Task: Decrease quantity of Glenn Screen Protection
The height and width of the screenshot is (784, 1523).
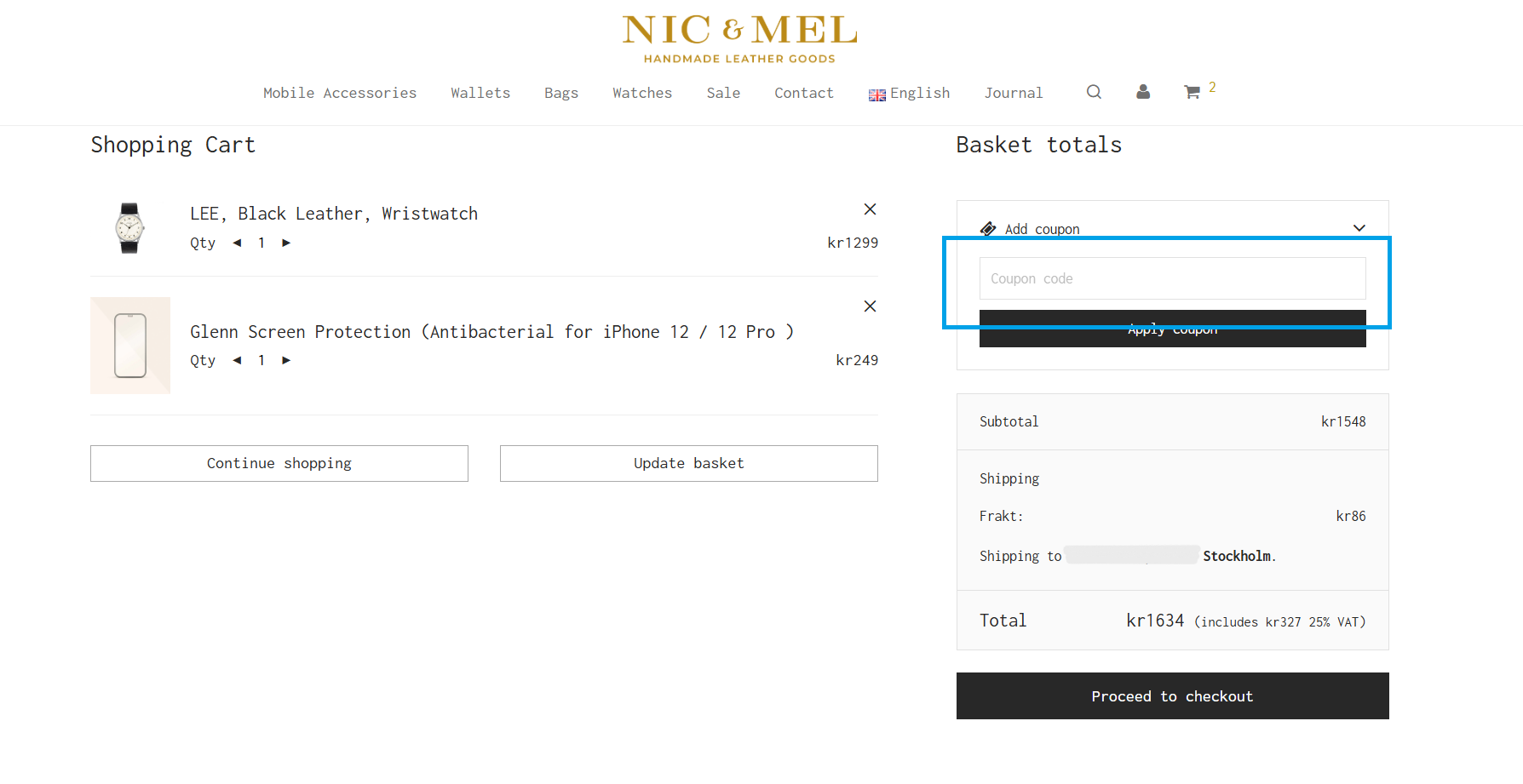Action: pos(237,360)
